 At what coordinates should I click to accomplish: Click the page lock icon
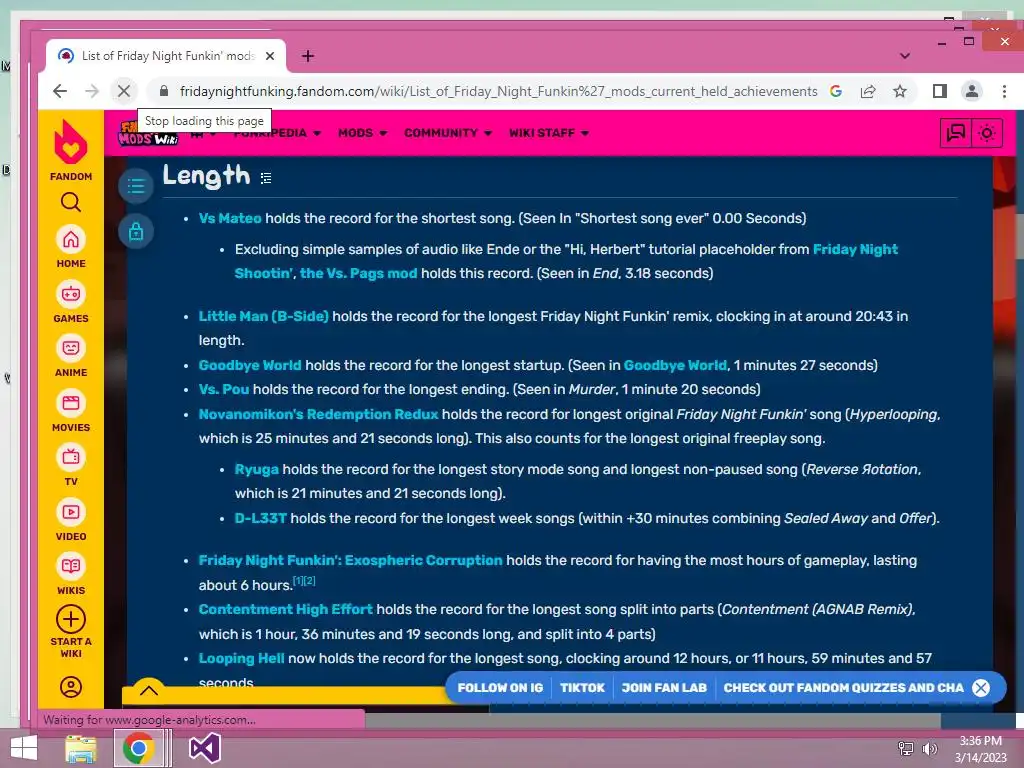tap(136, 231)
